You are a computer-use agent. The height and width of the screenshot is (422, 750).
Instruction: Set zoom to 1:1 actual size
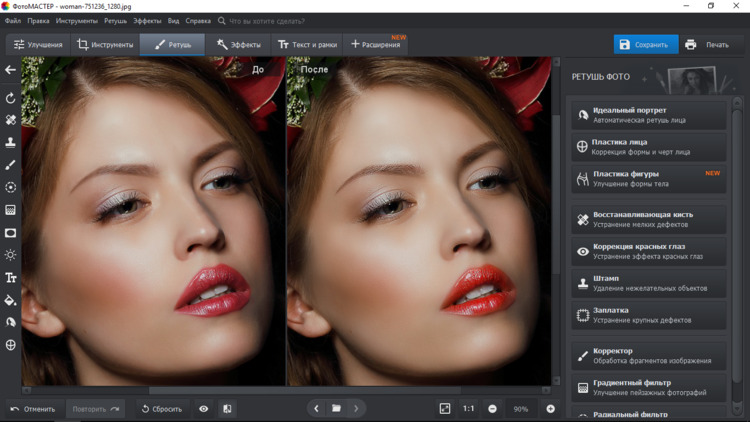click(x=468, y=409)
